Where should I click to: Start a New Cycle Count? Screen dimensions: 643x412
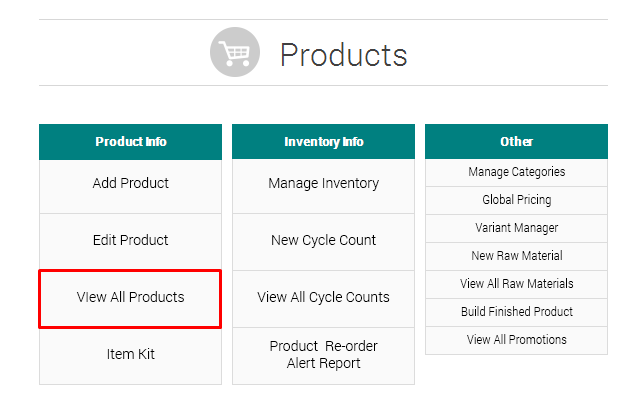[x=323, y=240]
